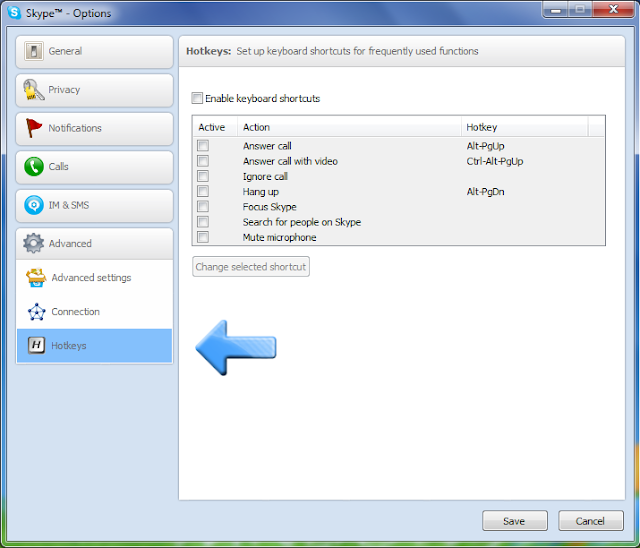This screenshot has width=640, height=548.
Task: Click the Alt-PgDn hotkey value
Action: click(485, 192)
